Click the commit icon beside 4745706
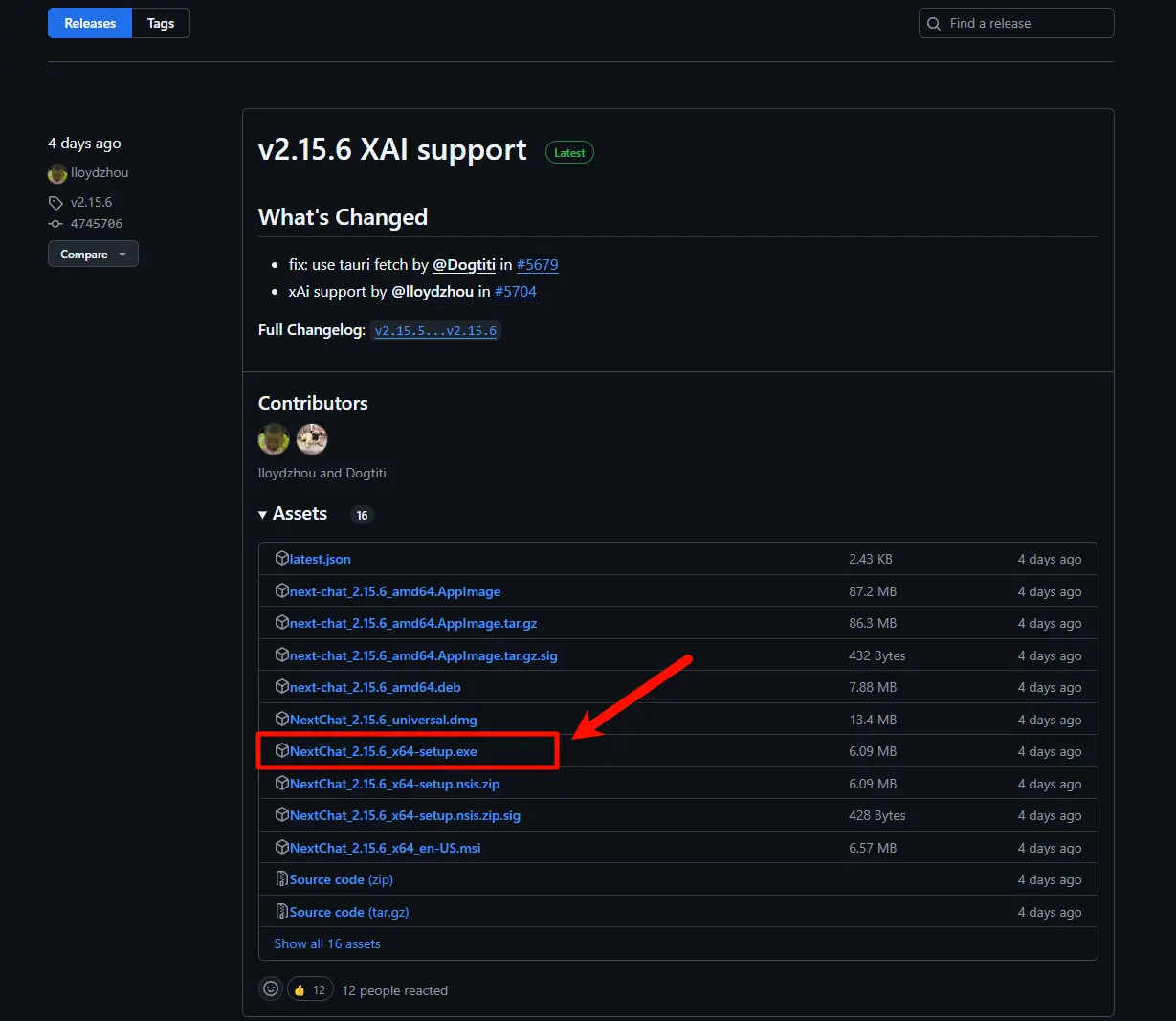This screenshot has width=1176, height=1021. 55,224
